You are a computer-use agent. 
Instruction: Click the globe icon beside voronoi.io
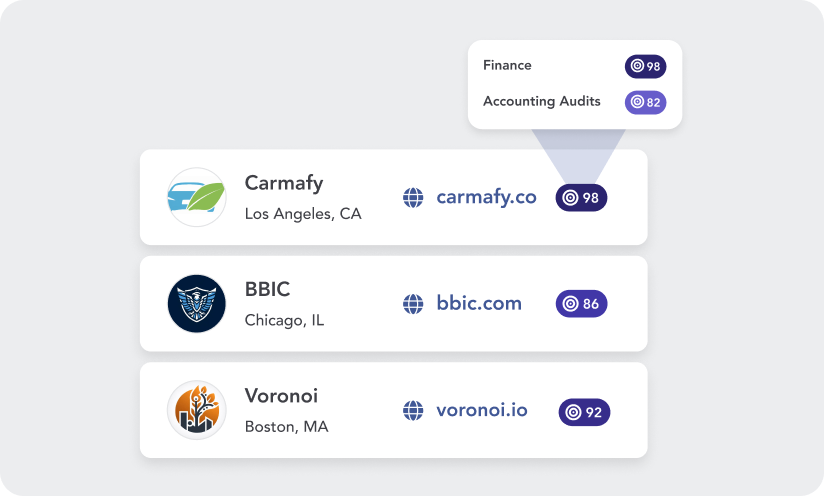(413, 410)
